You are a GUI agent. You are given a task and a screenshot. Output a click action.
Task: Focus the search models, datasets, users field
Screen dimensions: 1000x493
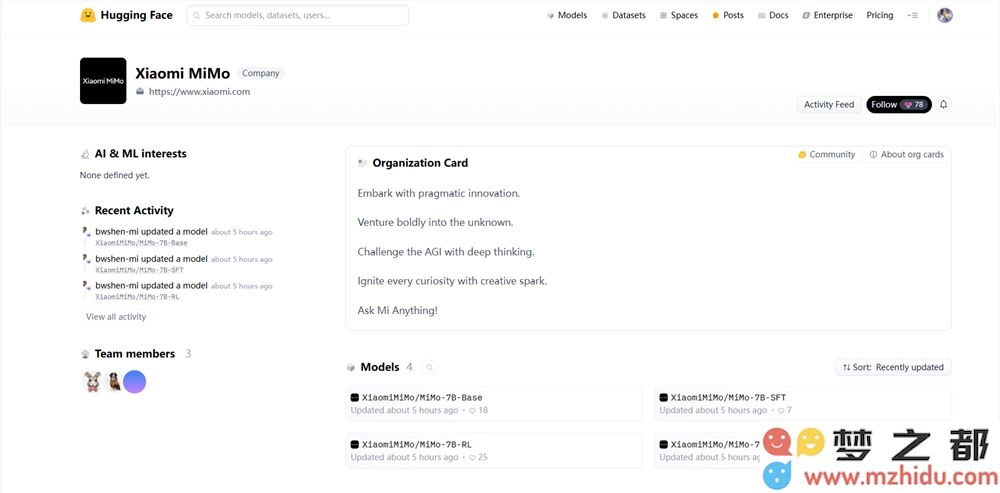point(298,15)
